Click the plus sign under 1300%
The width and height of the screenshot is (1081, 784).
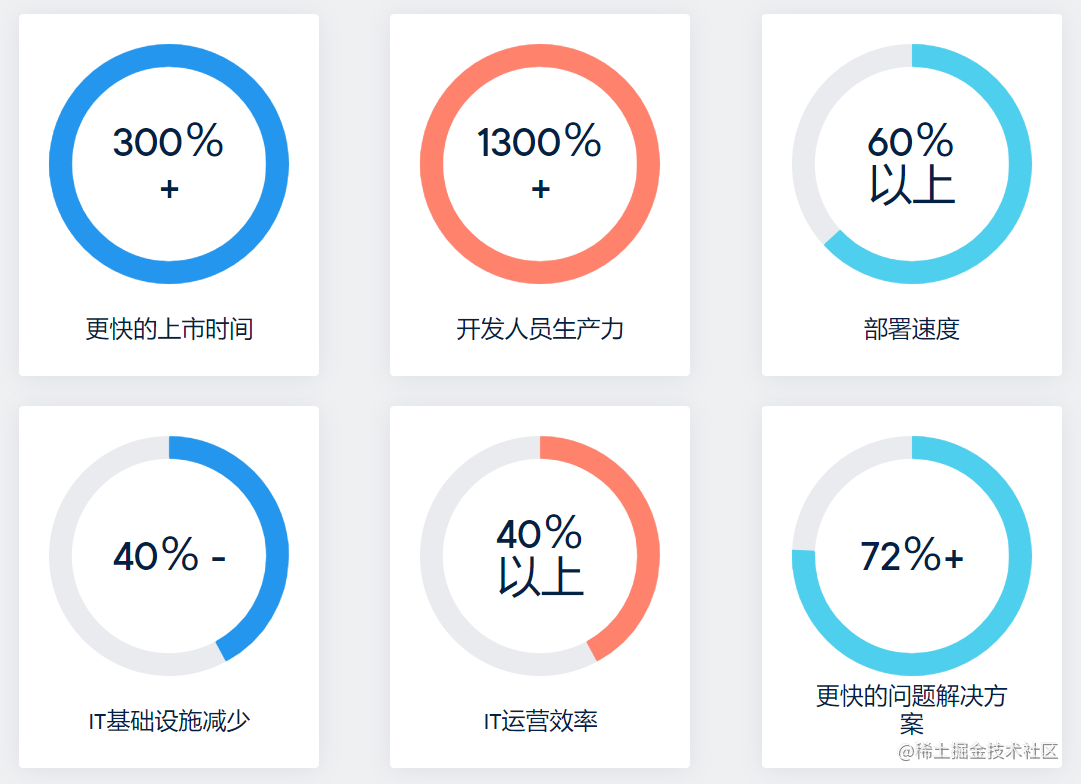(540, 189)
